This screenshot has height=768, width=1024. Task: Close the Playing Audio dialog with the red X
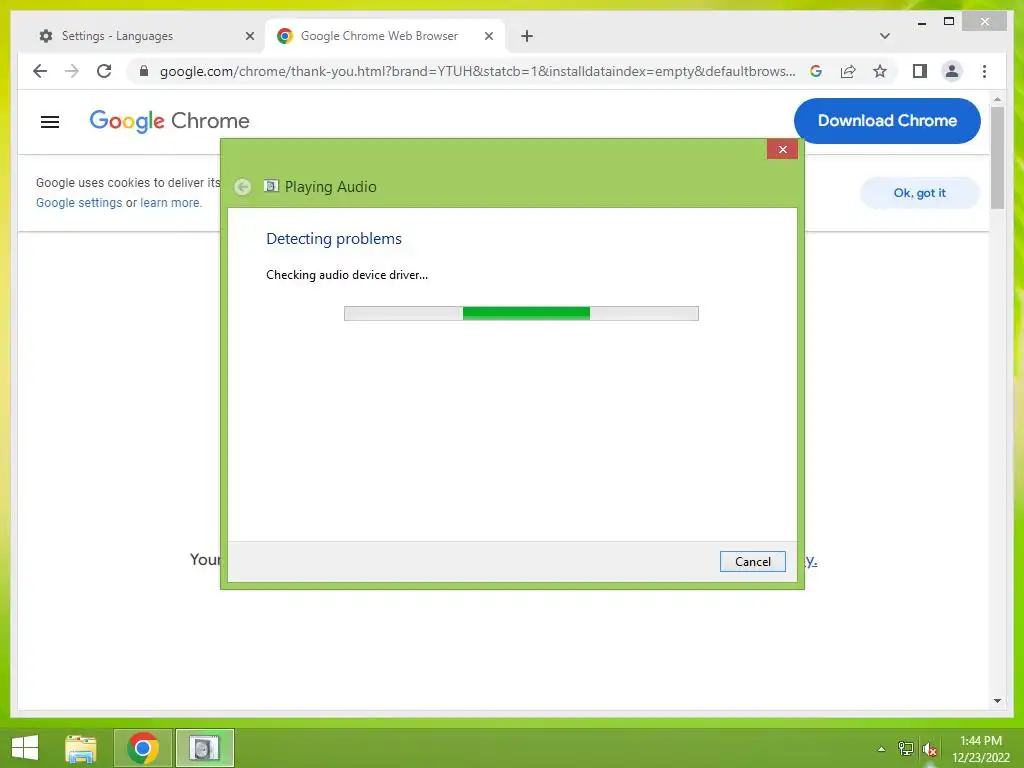click(x=782, y=150)
